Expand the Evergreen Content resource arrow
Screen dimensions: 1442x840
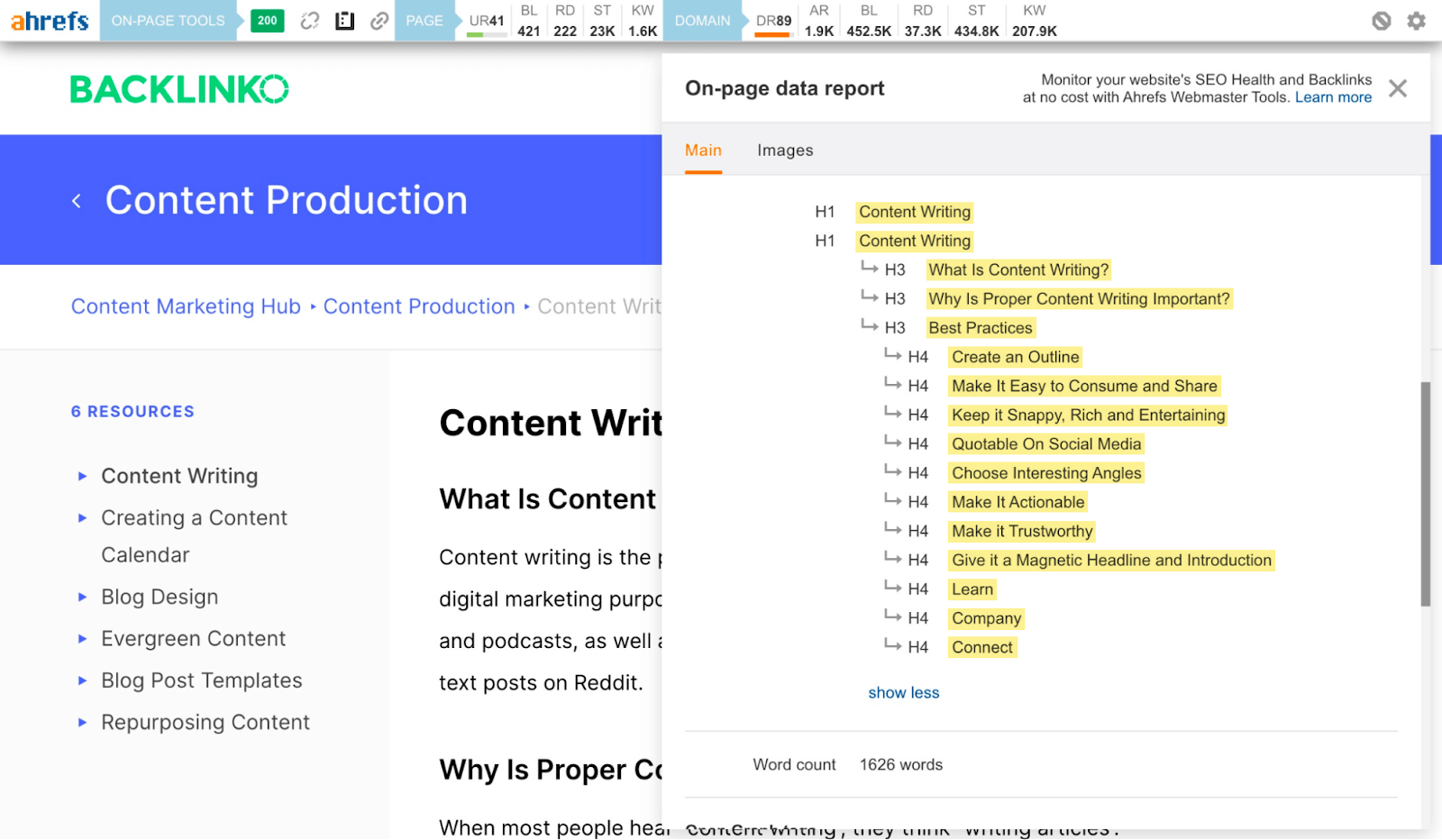click(83, 639)
